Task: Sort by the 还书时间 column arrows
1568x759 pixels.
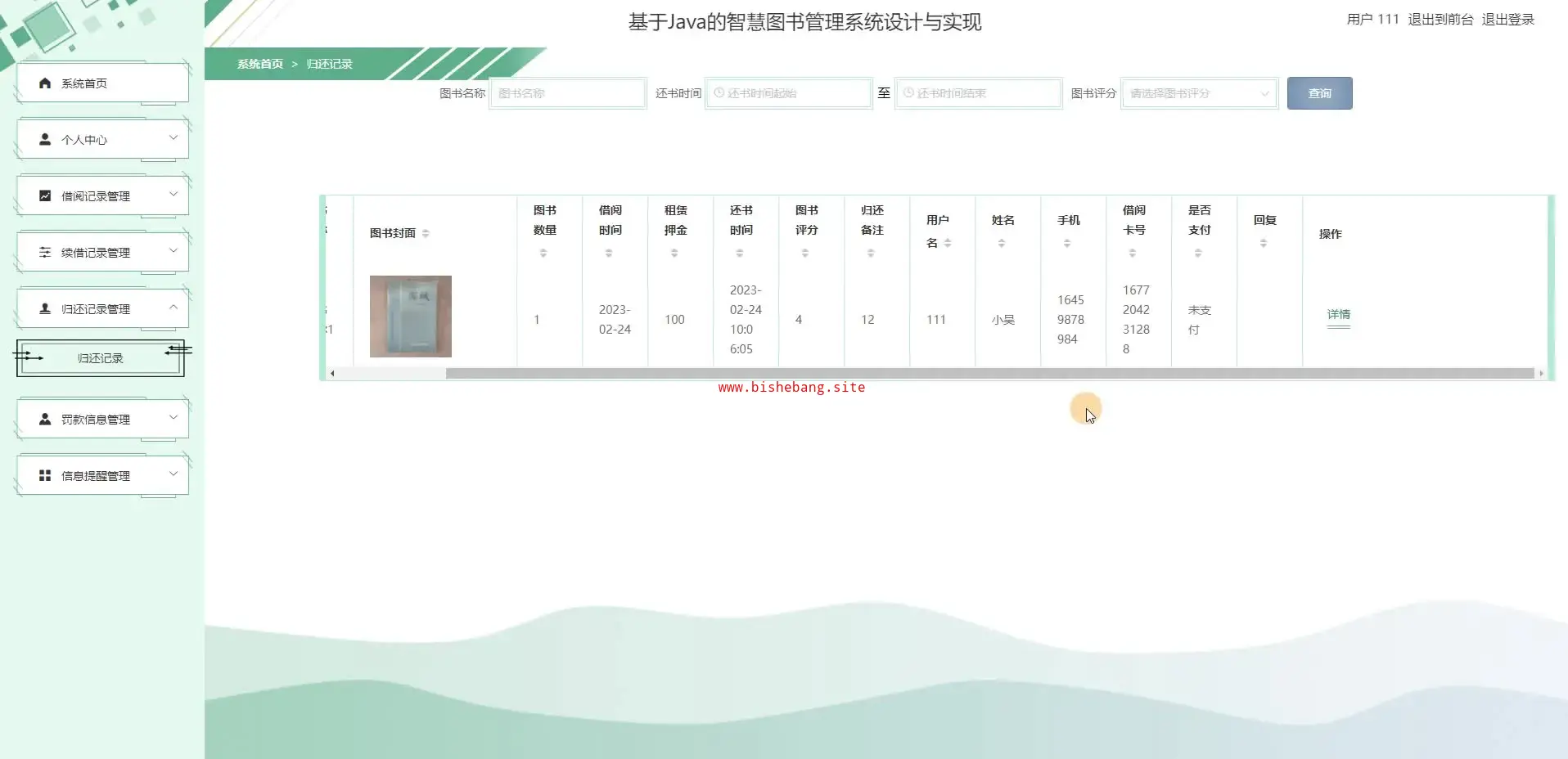Action: coord(740,254)
